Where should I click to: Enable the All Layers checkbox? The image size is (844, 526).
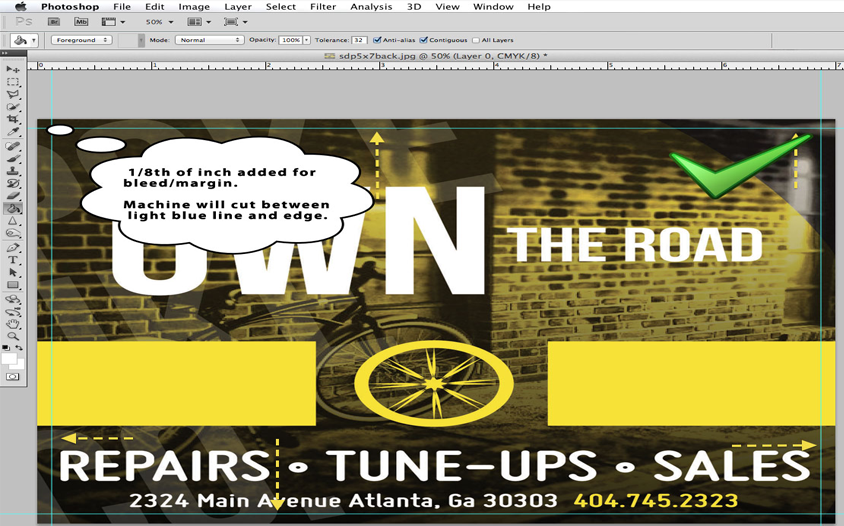point(476,40)
